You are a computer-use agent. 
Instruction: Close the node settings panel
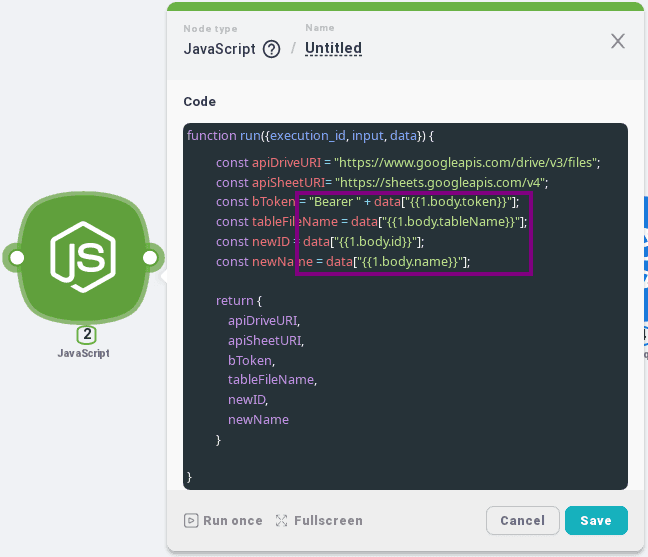(618, 41)
